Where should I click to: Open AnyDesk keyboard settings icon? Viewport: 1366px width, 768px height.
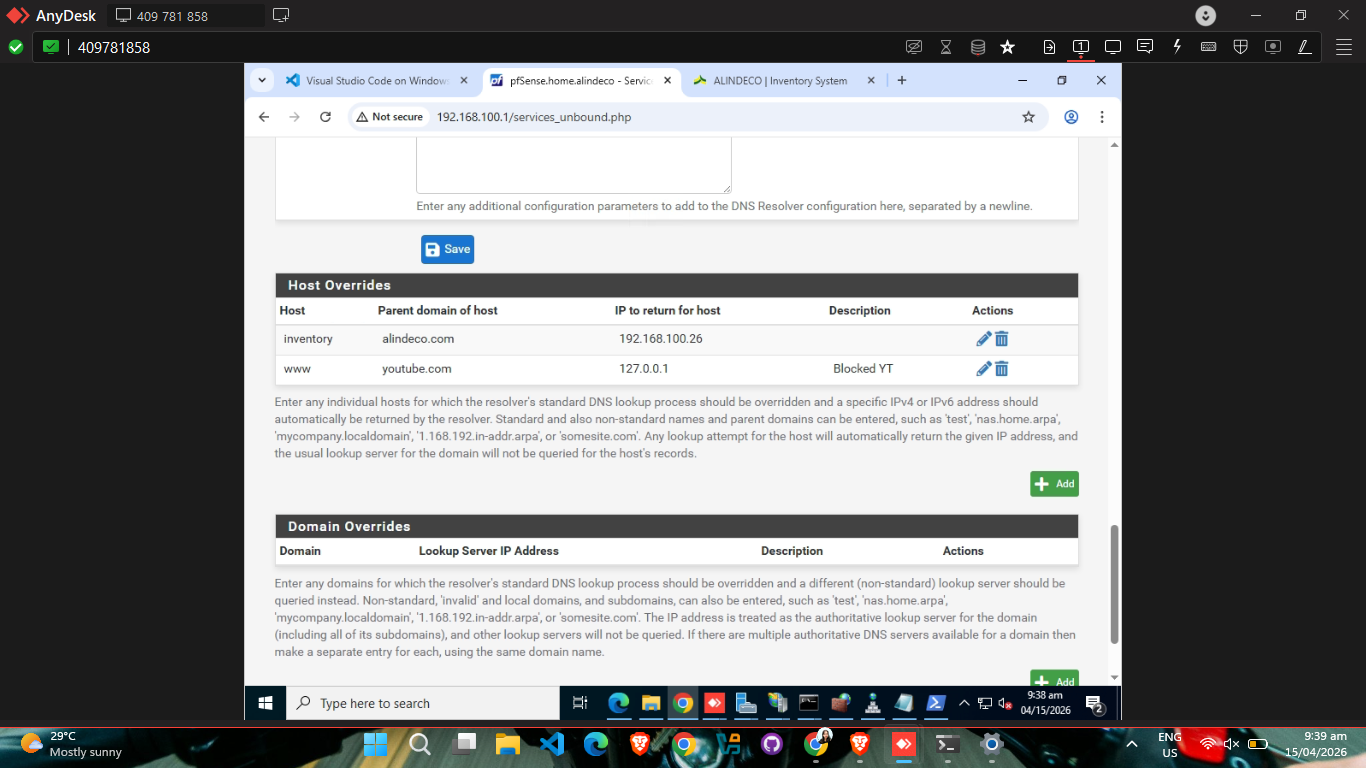(1208, 47)
